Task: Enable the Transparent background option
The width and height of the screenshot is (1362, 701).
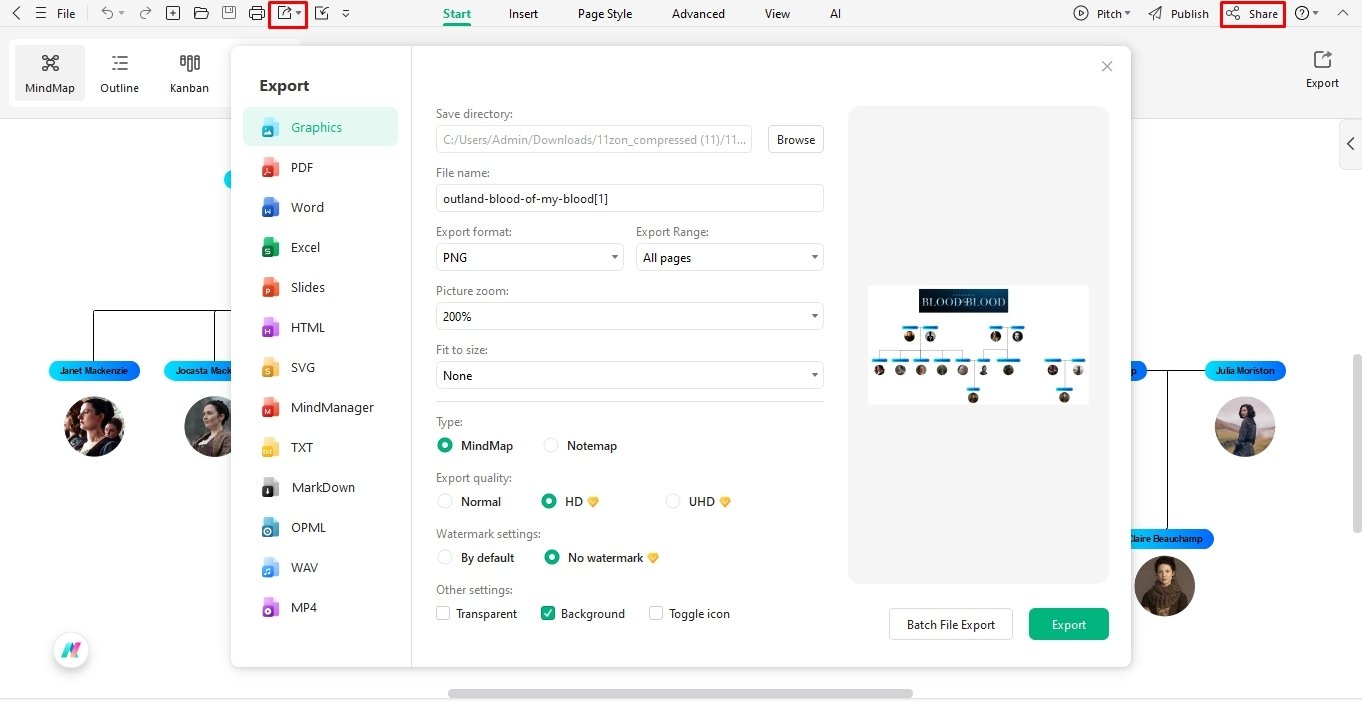Action: click(443, 613)
